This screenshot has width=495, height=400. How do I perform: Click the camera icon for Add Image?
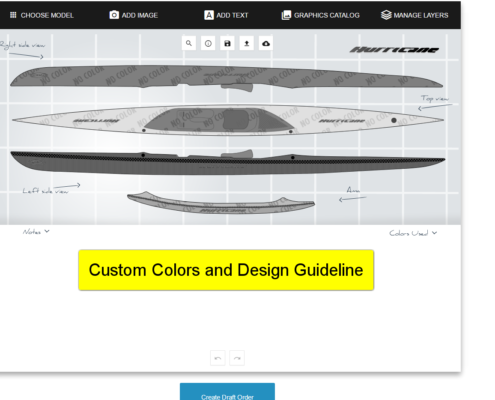pyautogui.click(x=114, y=15)
